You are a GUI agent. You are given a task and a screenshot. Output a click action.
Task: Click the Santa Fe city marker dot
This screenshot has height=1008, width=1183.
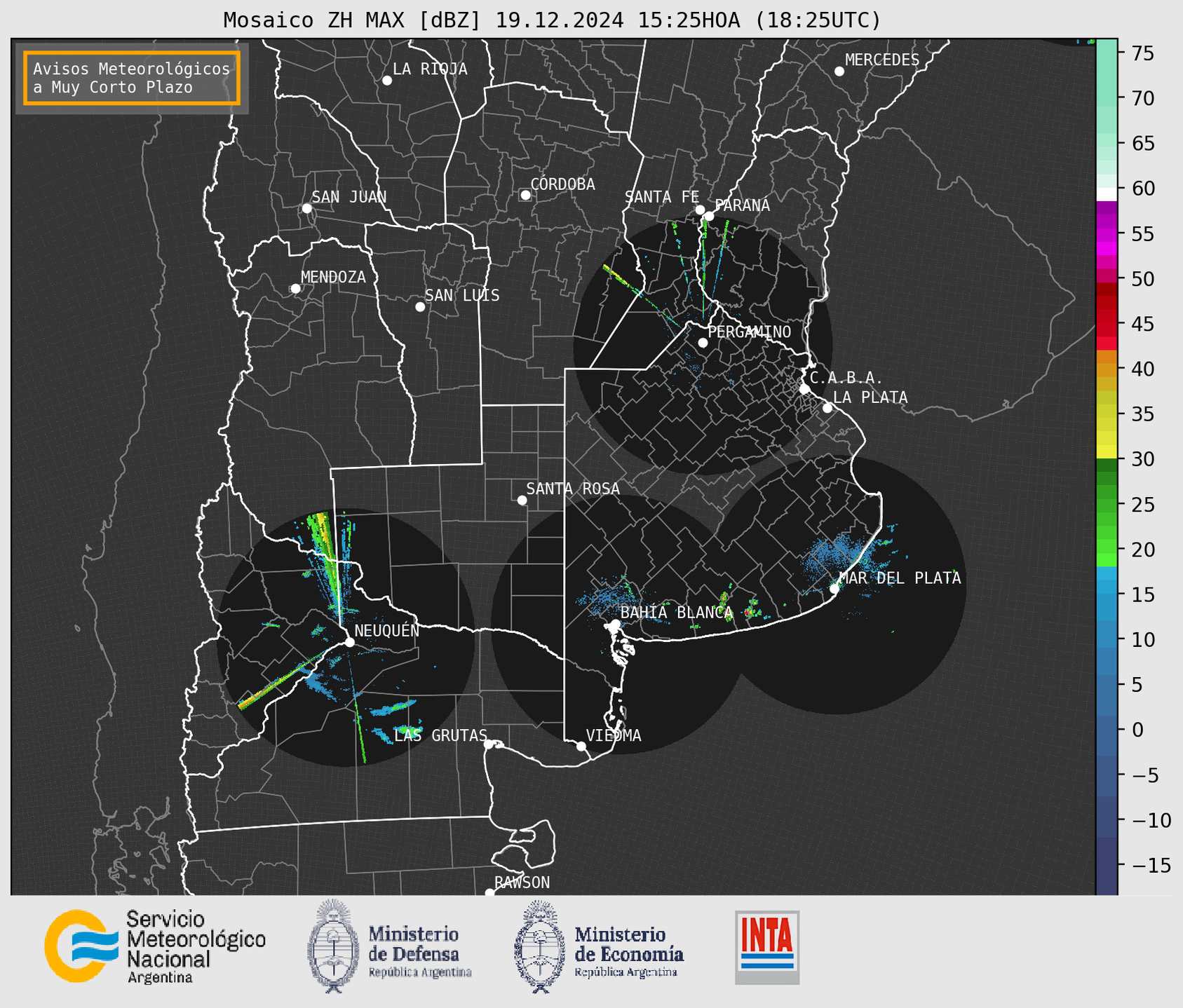pos(700,210)
